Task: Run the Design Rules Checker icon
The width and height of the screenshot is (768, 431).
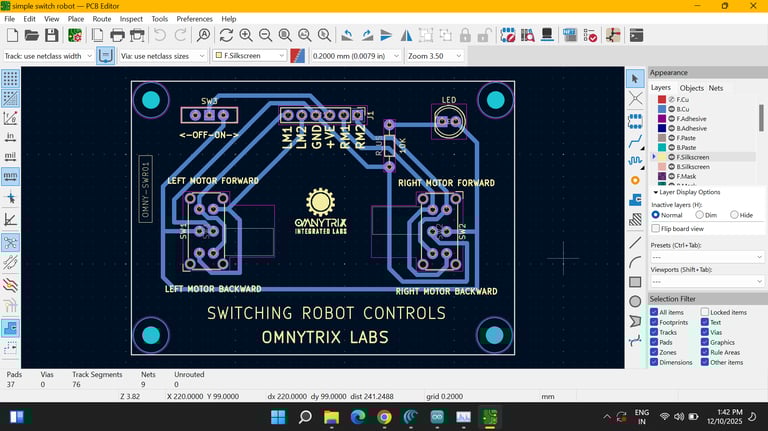Action: 590,35
